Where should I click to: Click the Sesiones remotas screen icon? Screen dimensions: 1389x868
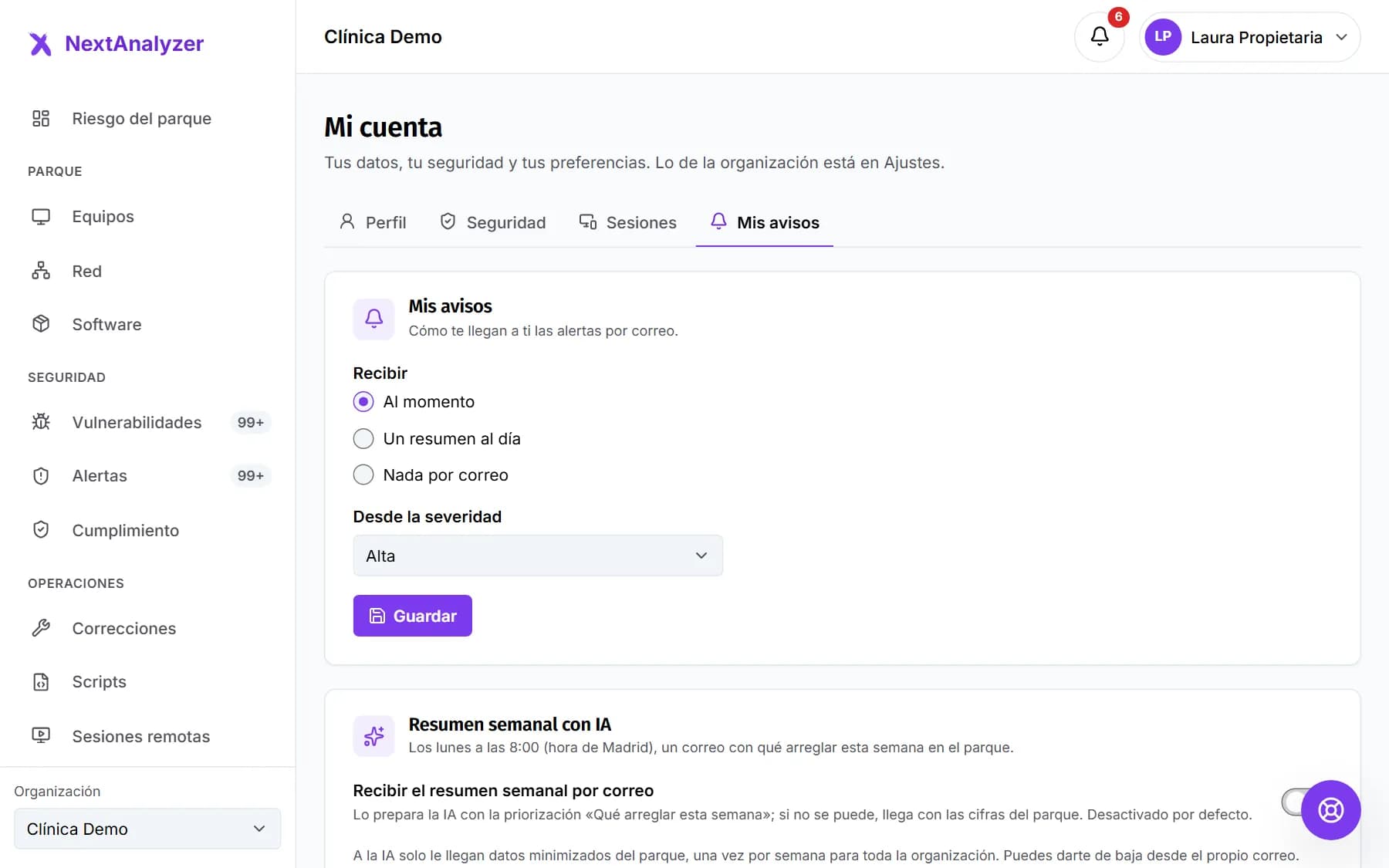[x=41, y=736]
